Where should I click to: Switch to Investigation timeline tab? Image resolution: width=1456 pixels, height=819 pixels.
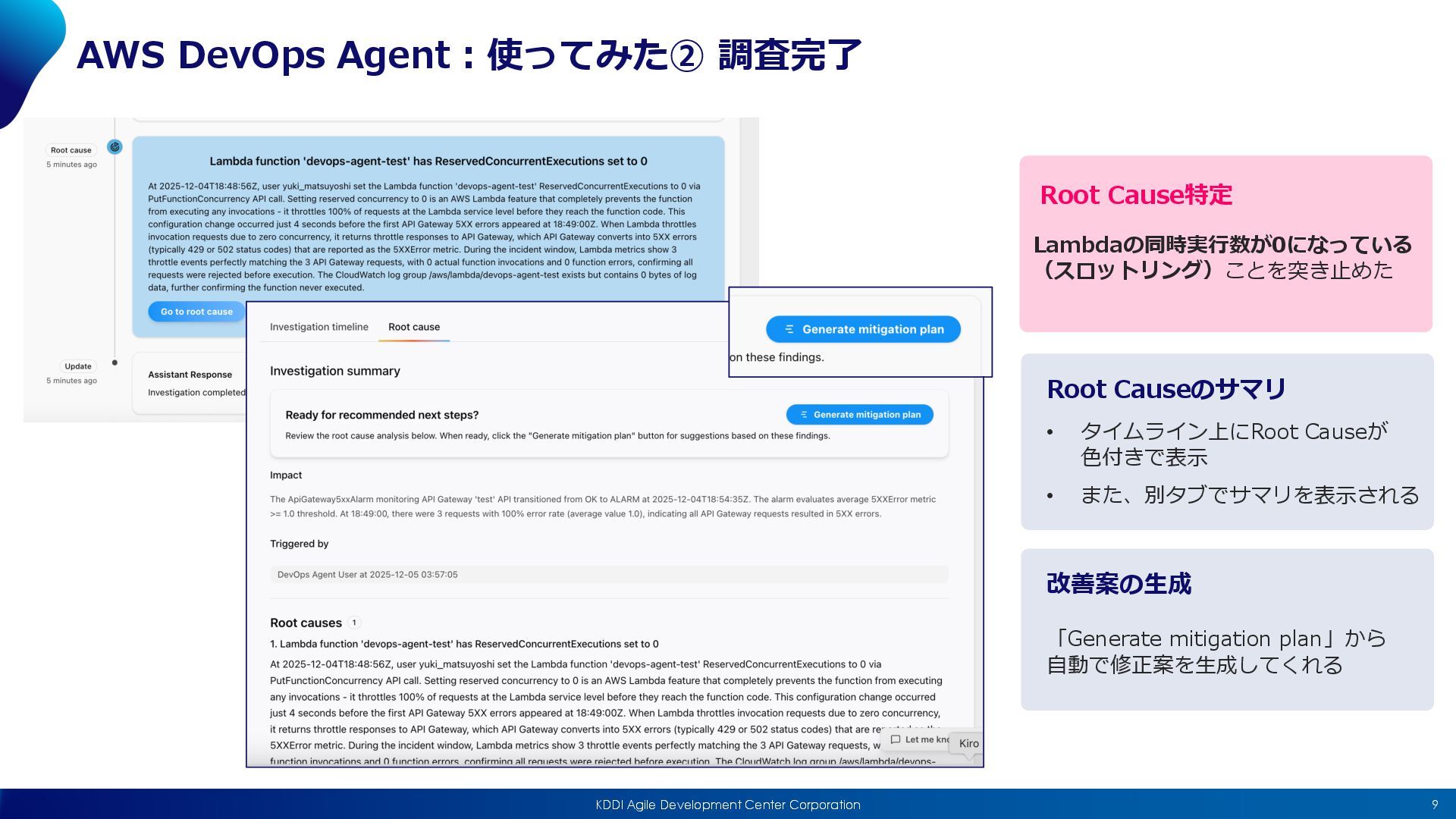point(318,327)
